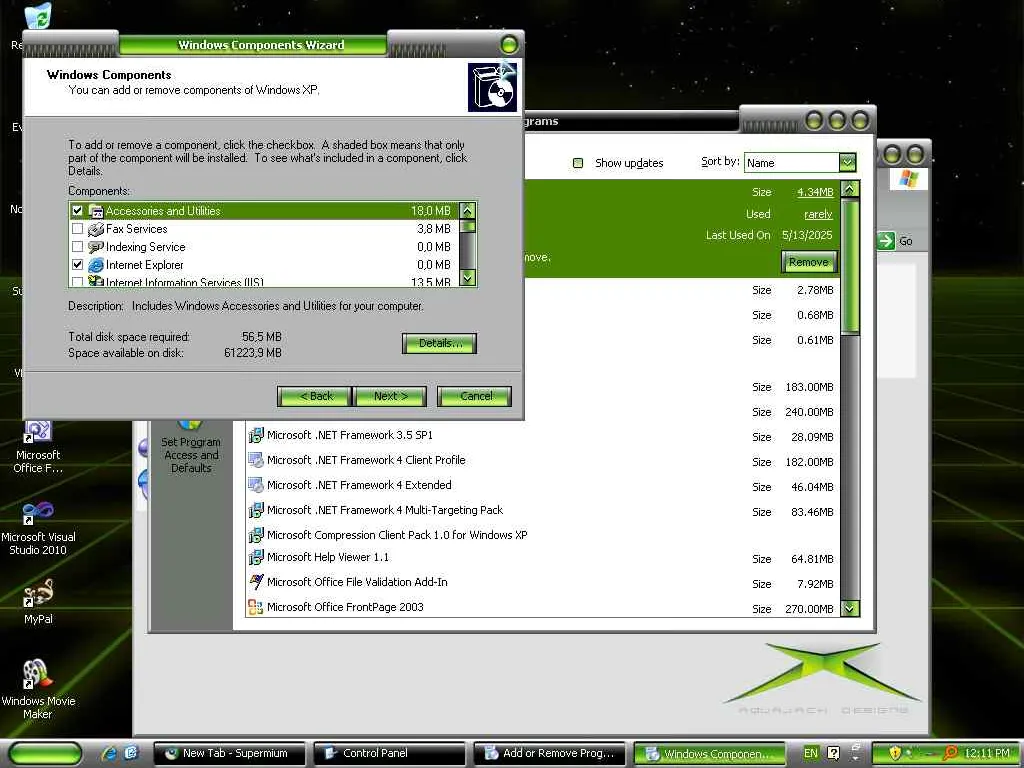The width and height of the screenshot is (1024, 768).
Task: Tick the Indexing Service checkbox
Action: coord(78,247)
